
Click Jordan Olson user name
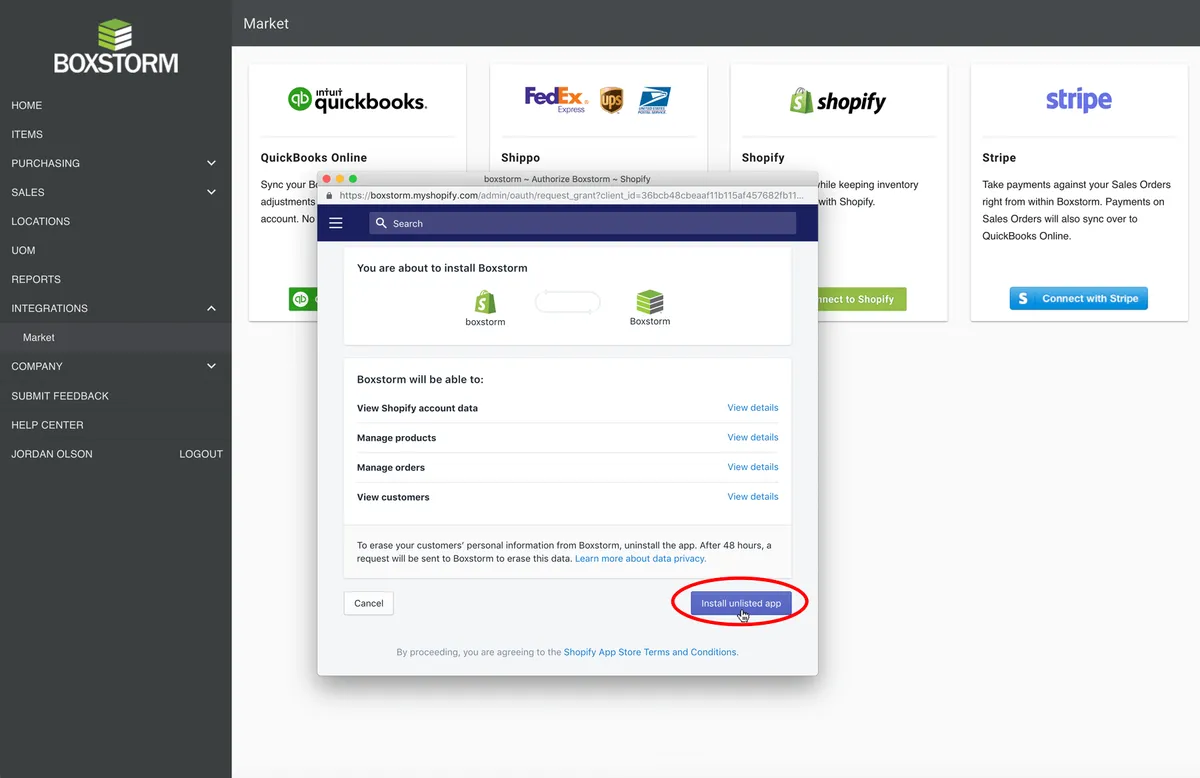tap(52, 454)
